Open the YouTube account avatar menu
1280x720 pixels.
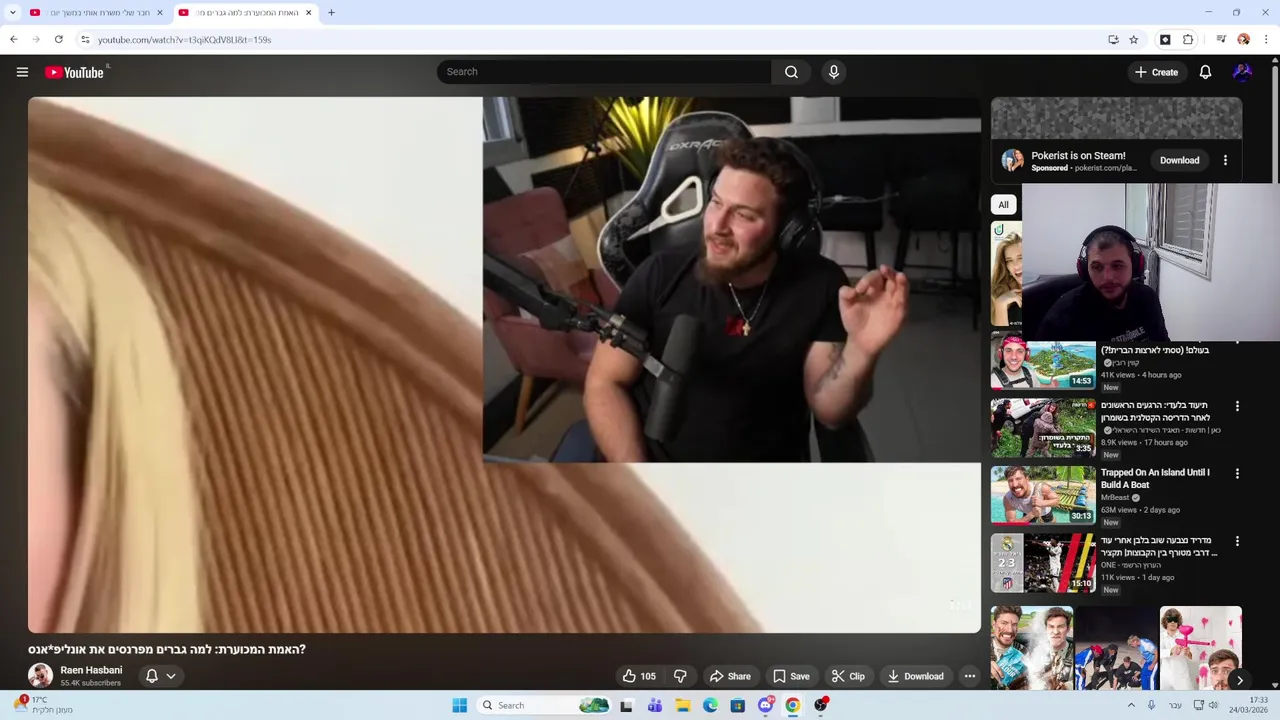coord(1242,72)
